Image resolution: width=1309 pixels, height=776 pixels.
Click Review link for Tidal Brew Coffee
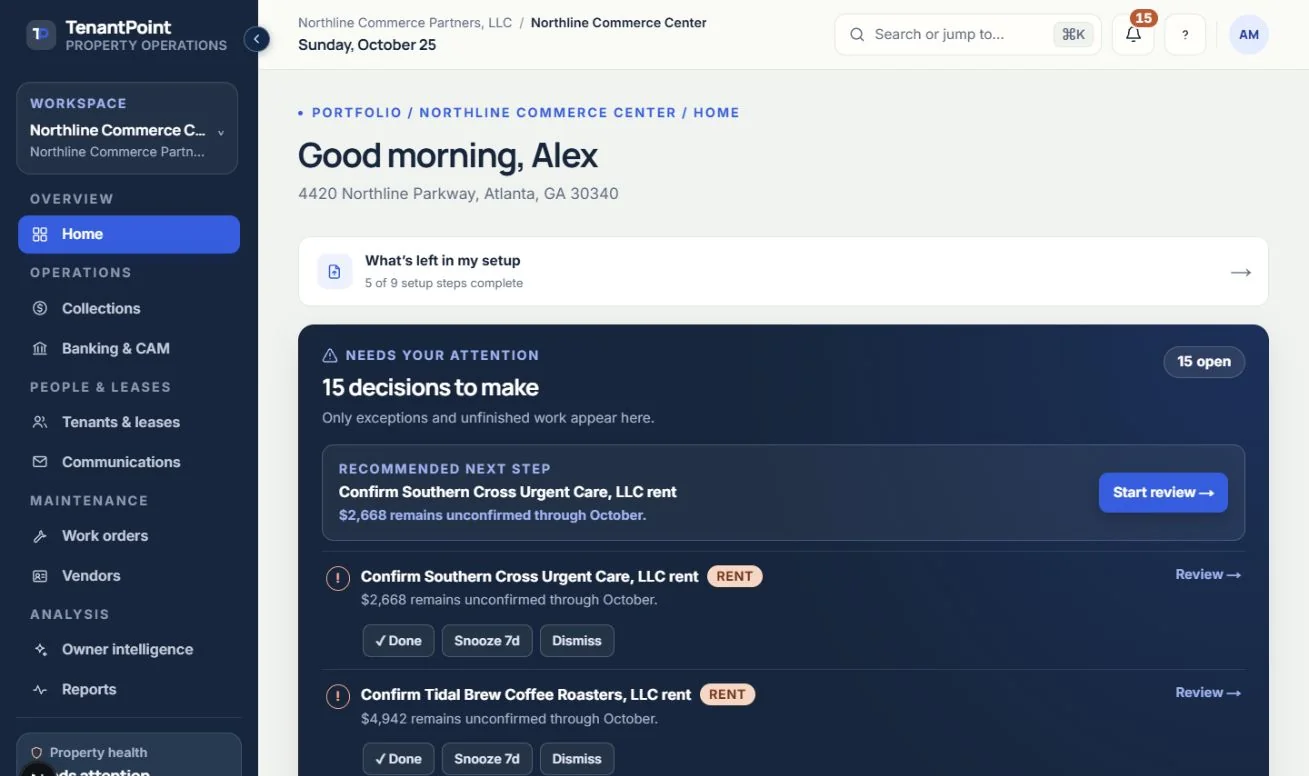(1208, 693)
